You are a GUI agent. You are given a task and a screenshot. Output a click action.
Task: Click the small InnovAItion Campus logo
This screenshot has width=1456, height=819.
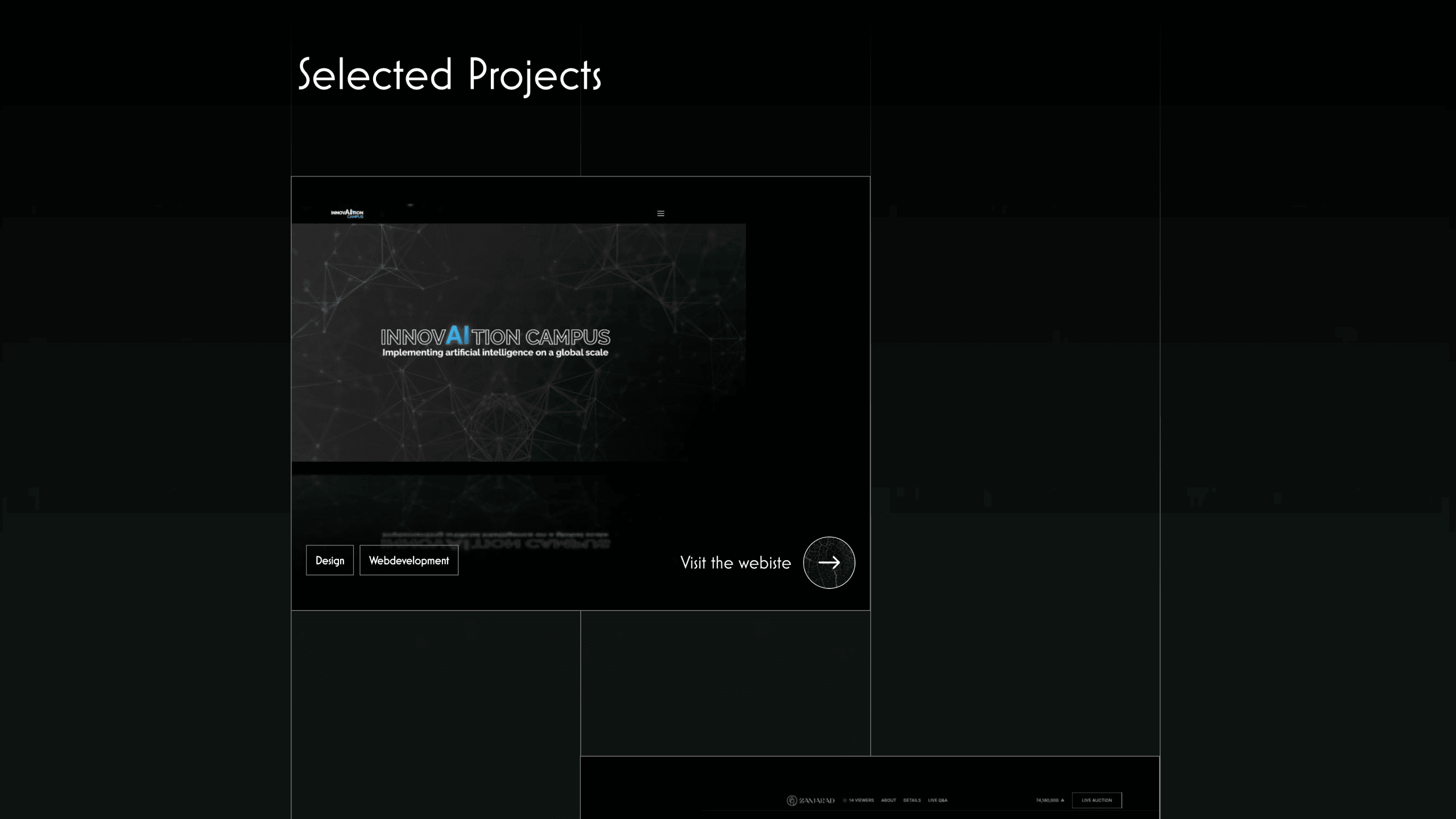click(347, 213)
